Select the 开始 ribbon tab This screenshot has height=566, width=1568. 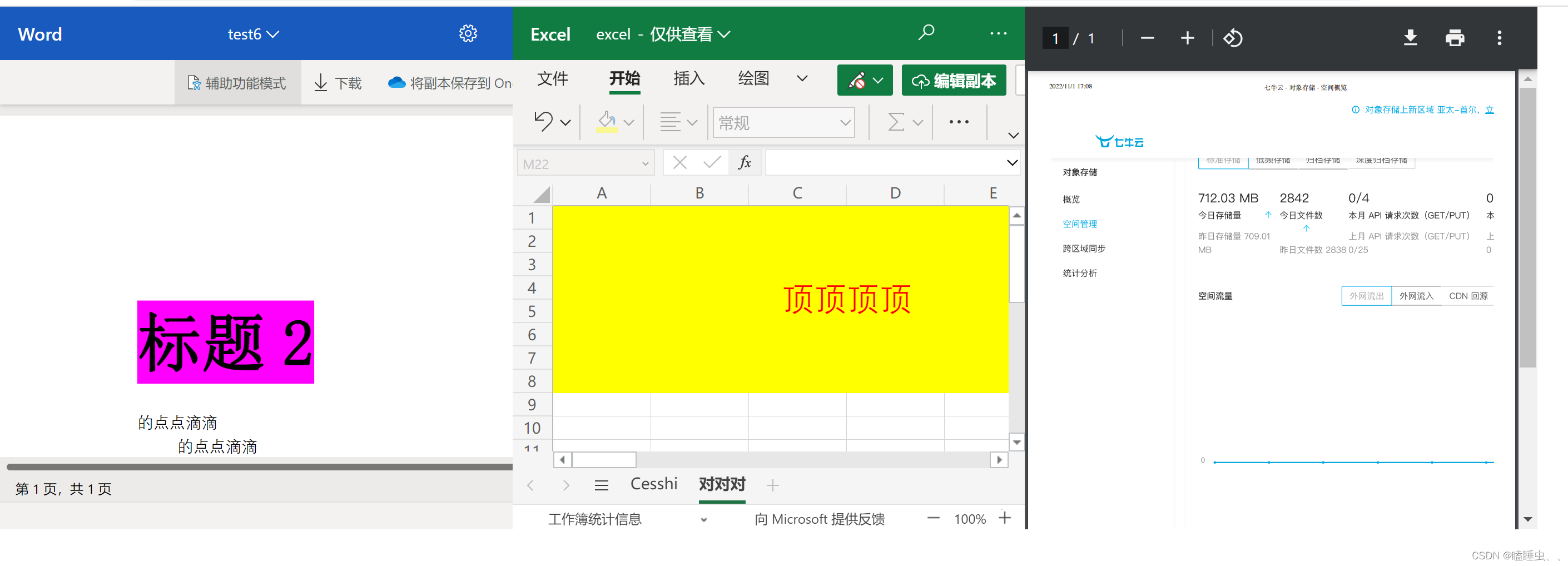624,78
